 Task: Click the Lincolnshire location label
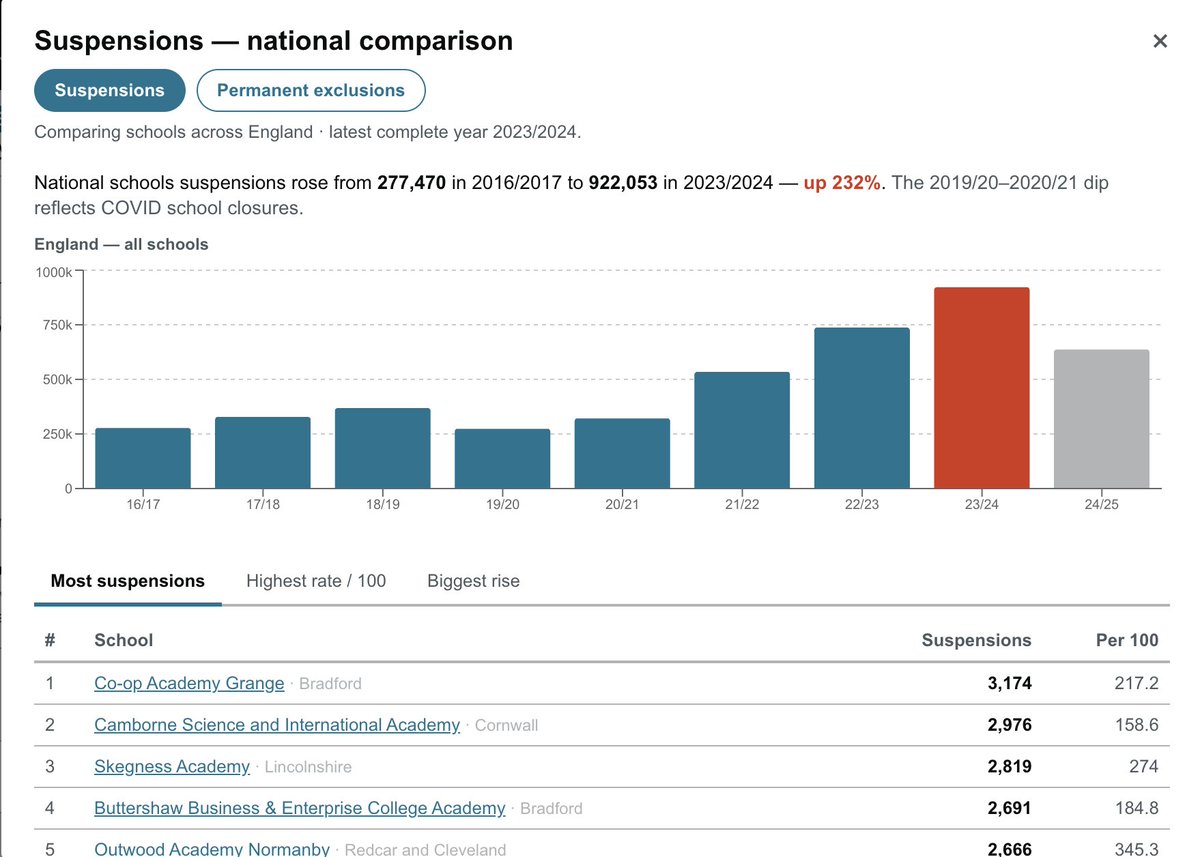(308, 768)
